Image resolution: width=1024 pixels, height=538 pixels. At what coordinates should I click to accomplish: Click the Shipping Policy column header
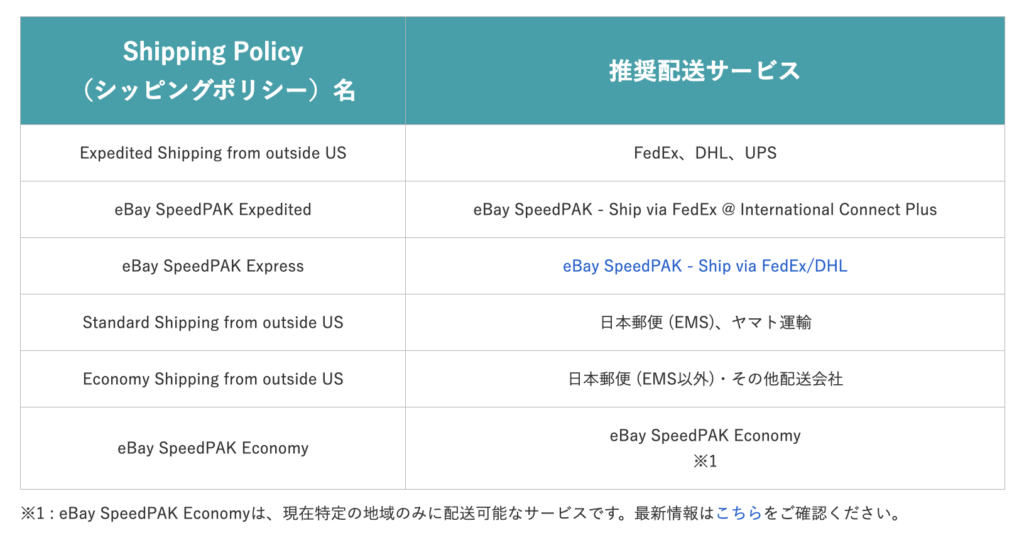tap(213, 71)
